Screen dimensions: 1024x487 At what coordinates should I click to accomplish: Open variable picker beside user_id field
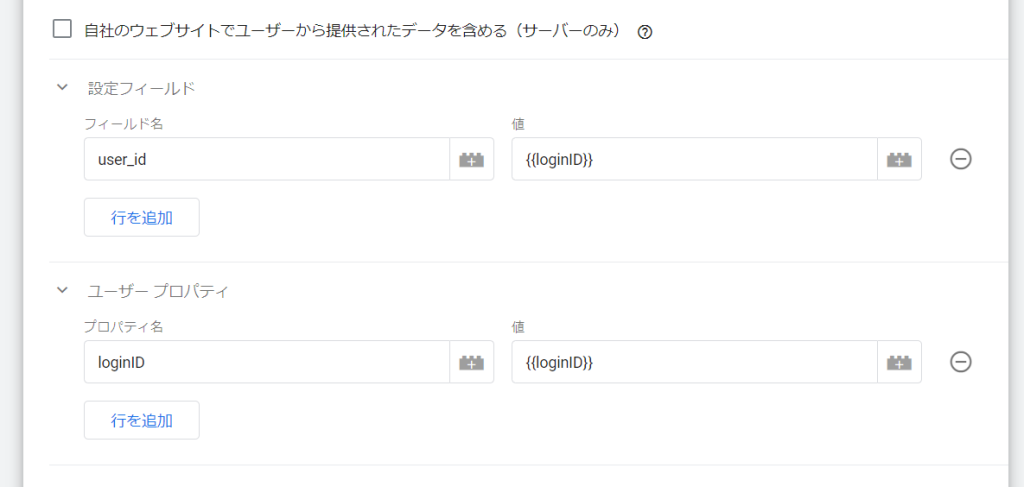(472, 159)
